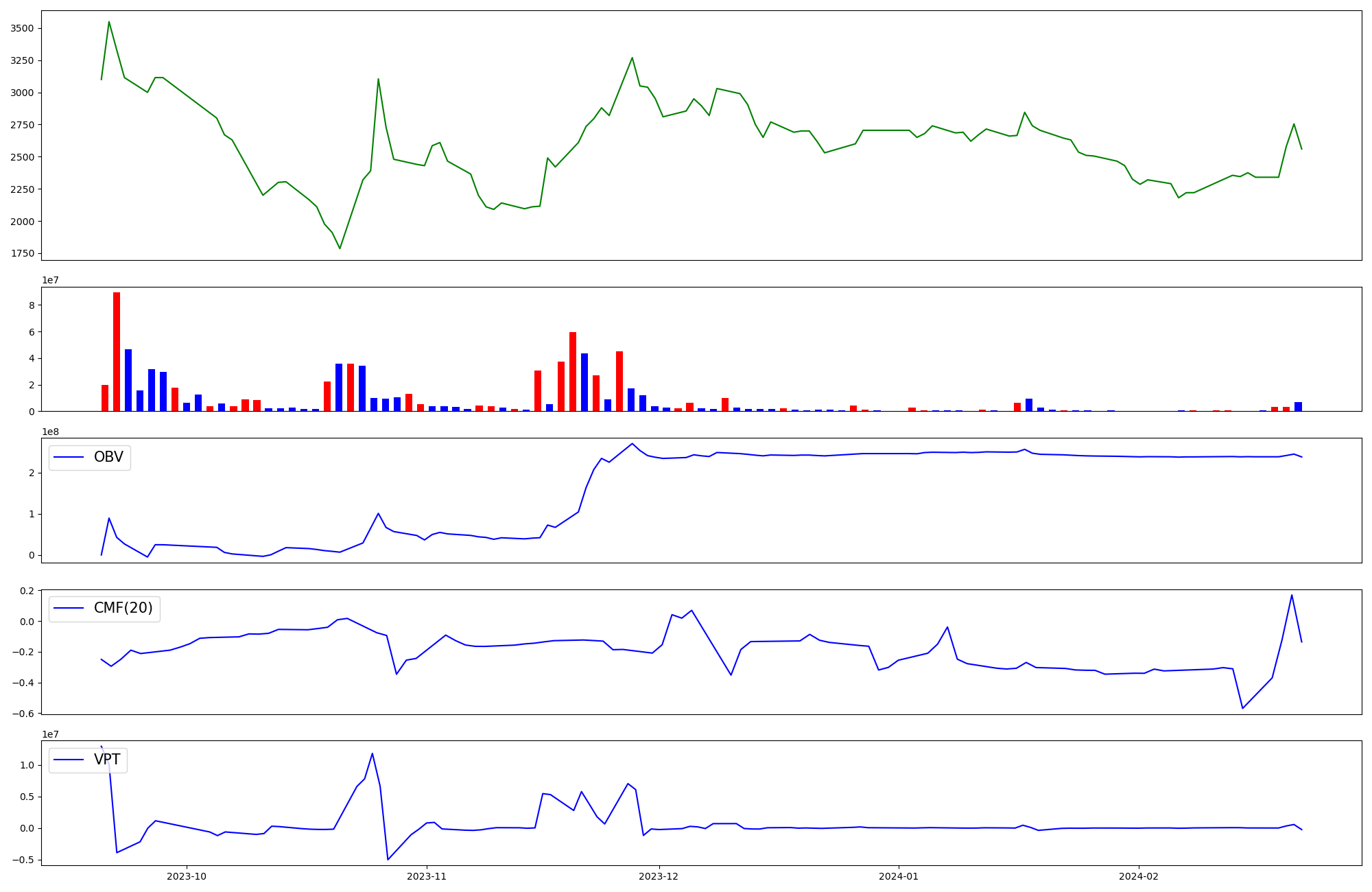The width and height of the screenshot is (1372, 892).
Task: Click the CMF(20) legend label
Action: [x=123, y=609]
